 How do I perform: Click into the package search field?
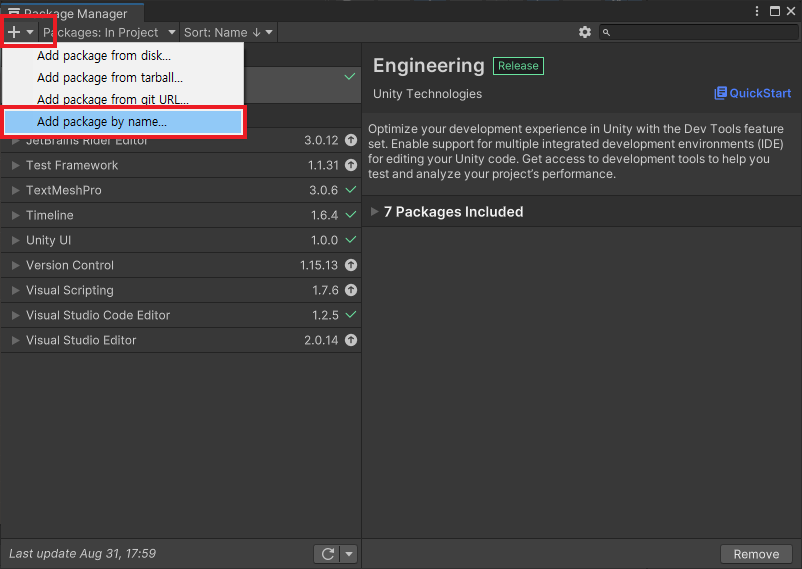tap(698, 32)
